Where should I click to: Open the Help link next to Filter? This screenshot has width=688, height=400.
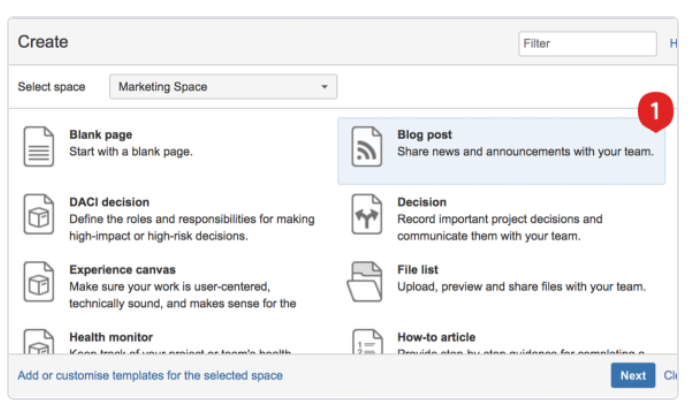(x=673, y=43)
